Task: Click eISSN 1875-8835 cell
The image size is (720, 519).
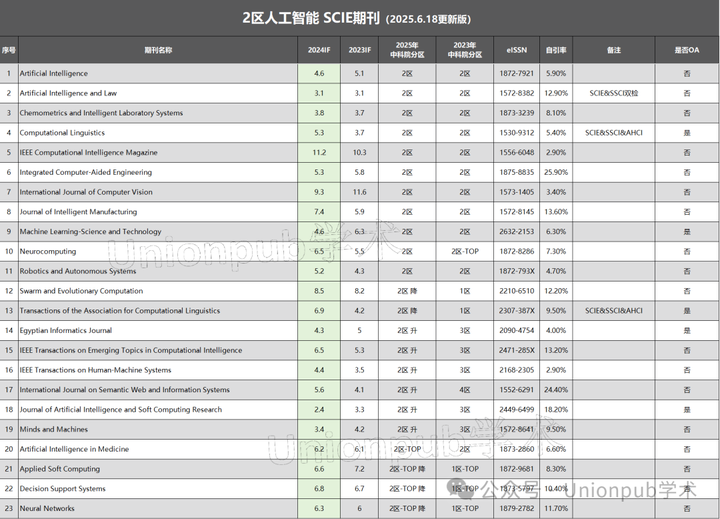Action: tap(517, 172)
